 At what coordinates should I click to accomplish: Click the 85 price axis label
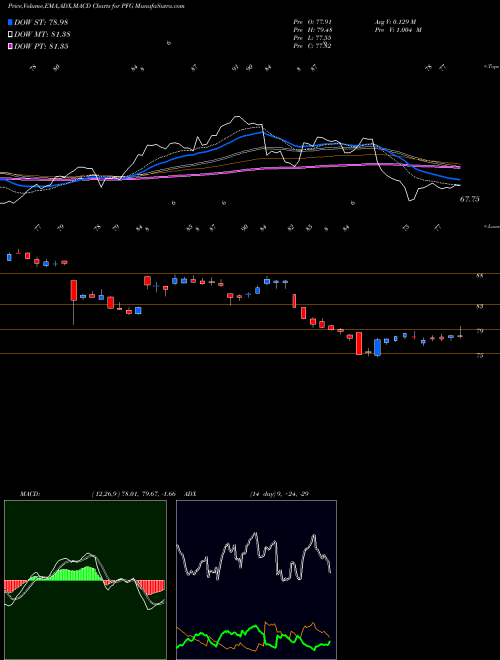pyautogui.click(x=479, y=276)
